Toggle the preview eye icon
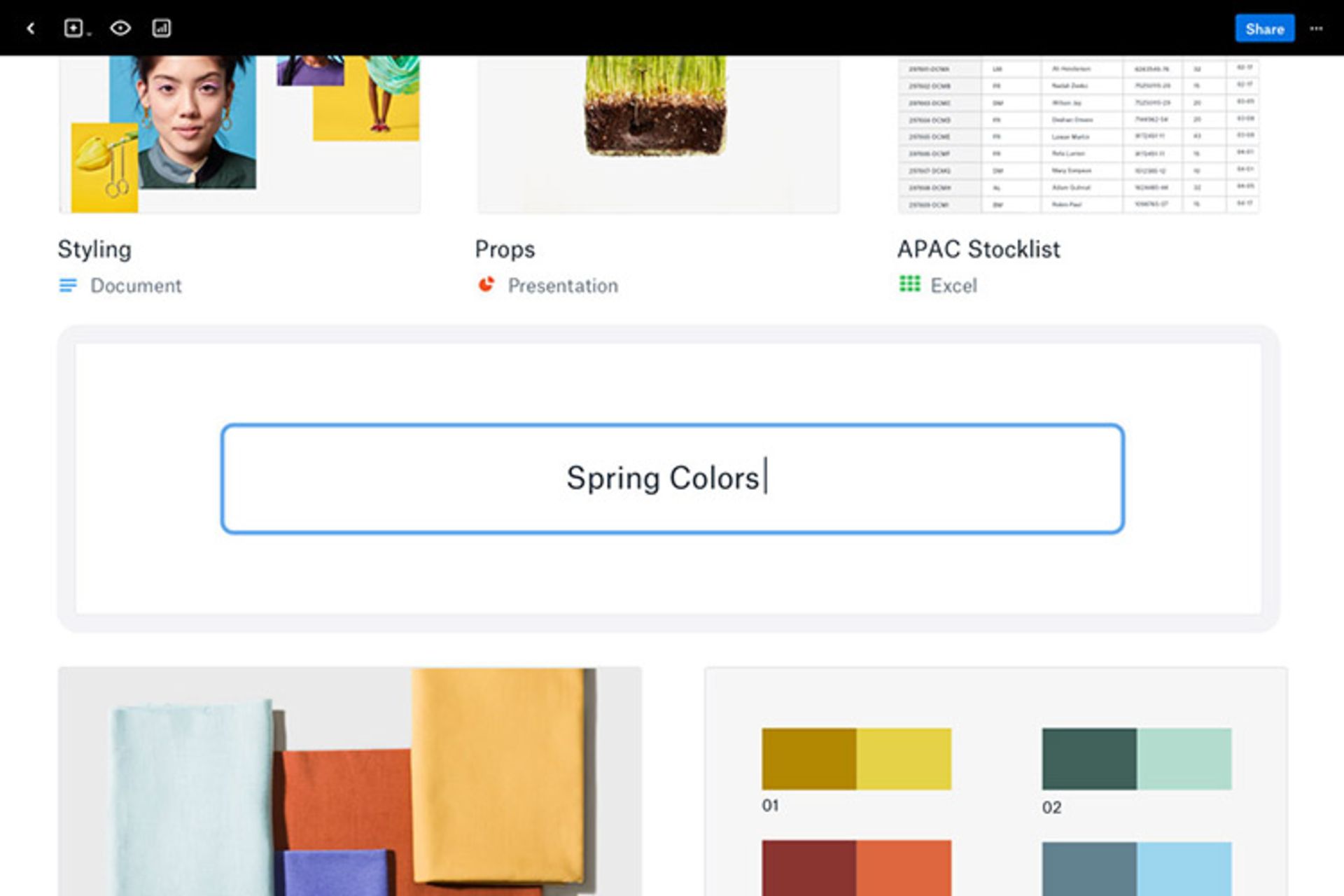 pyautogui.click(x=120, y=28)
